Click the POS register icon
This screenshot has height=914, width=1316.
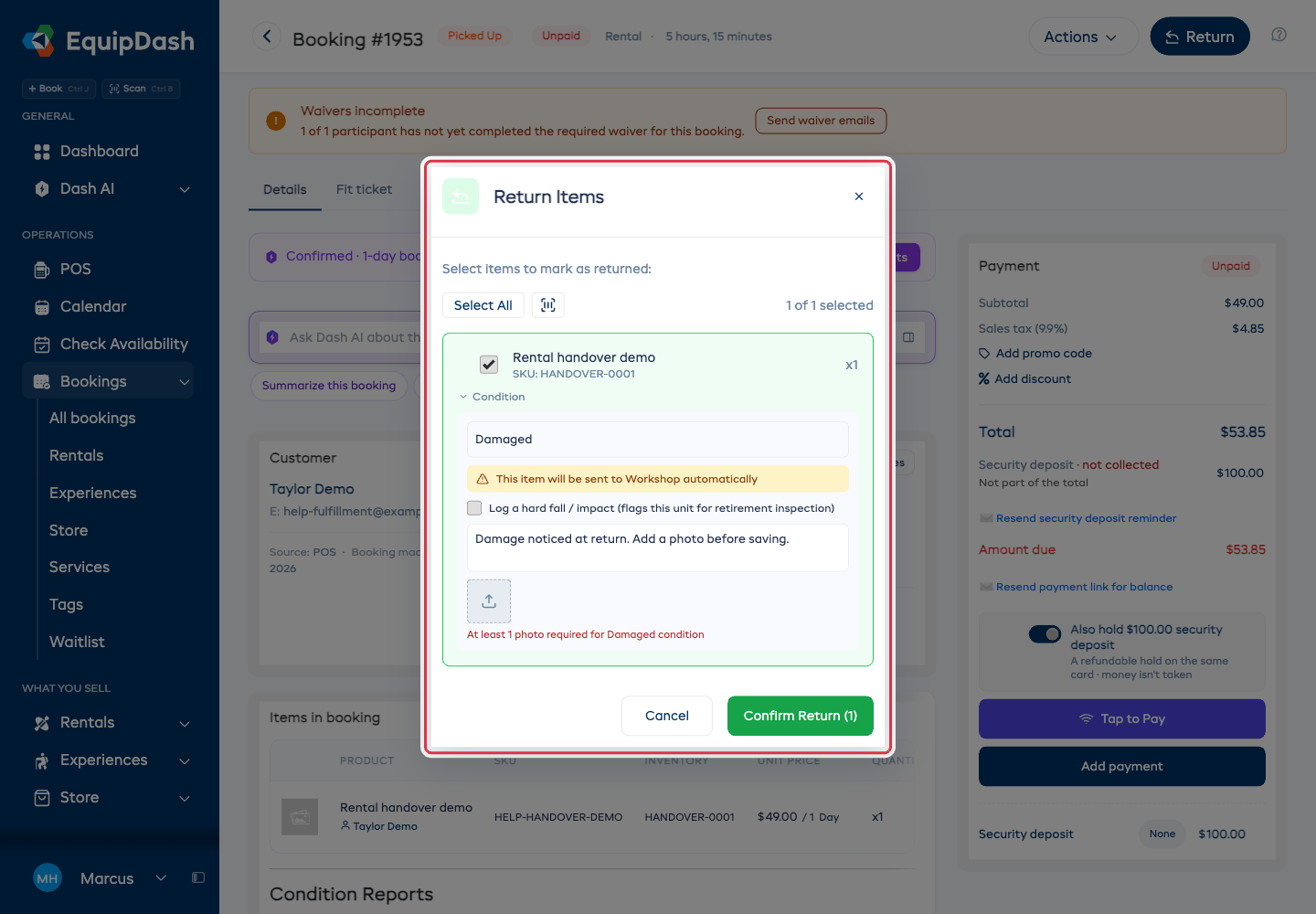click(x=42, y=270)
